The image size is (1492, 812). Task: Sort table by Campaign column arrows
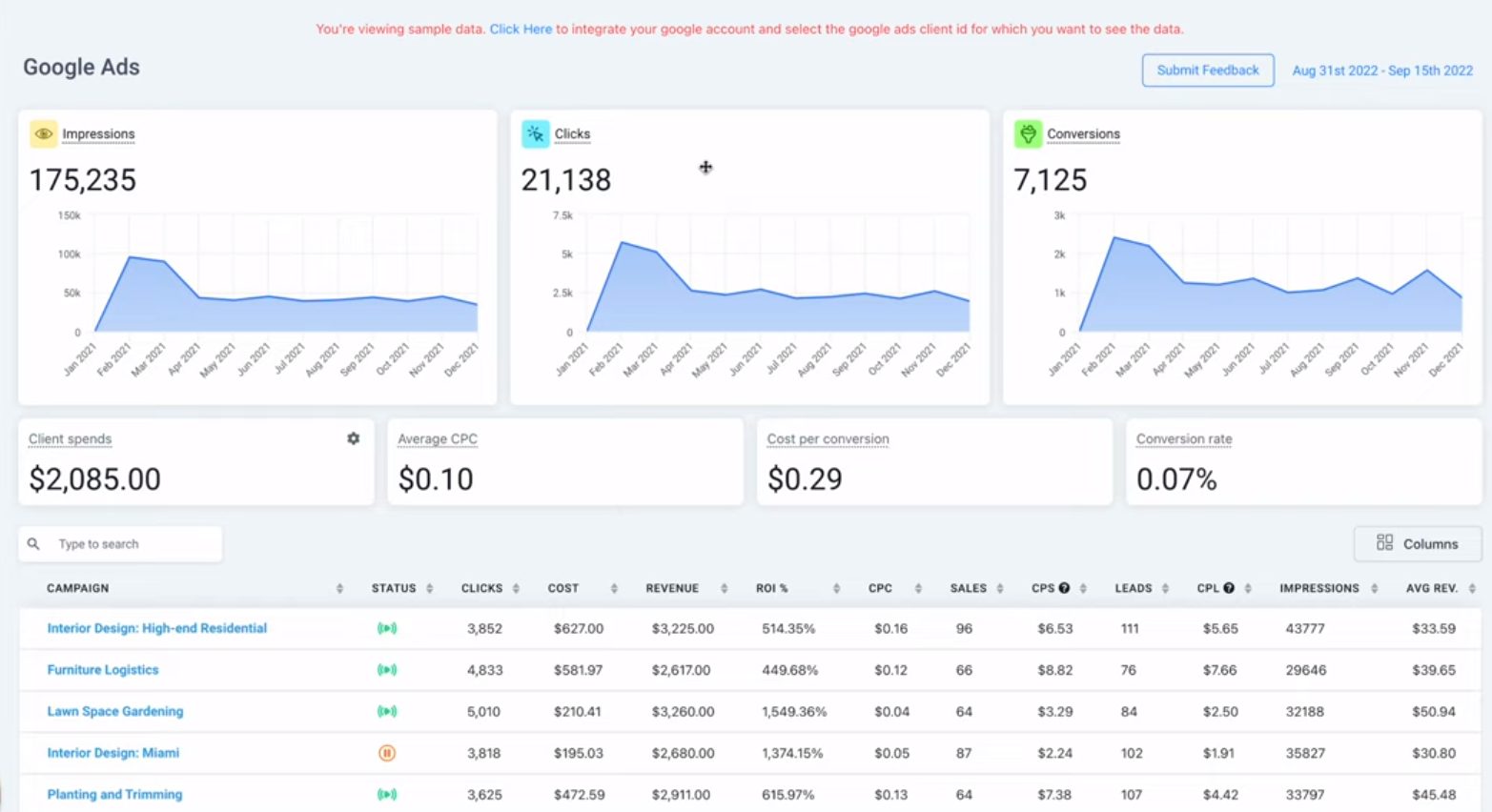(x=339, y=589)
